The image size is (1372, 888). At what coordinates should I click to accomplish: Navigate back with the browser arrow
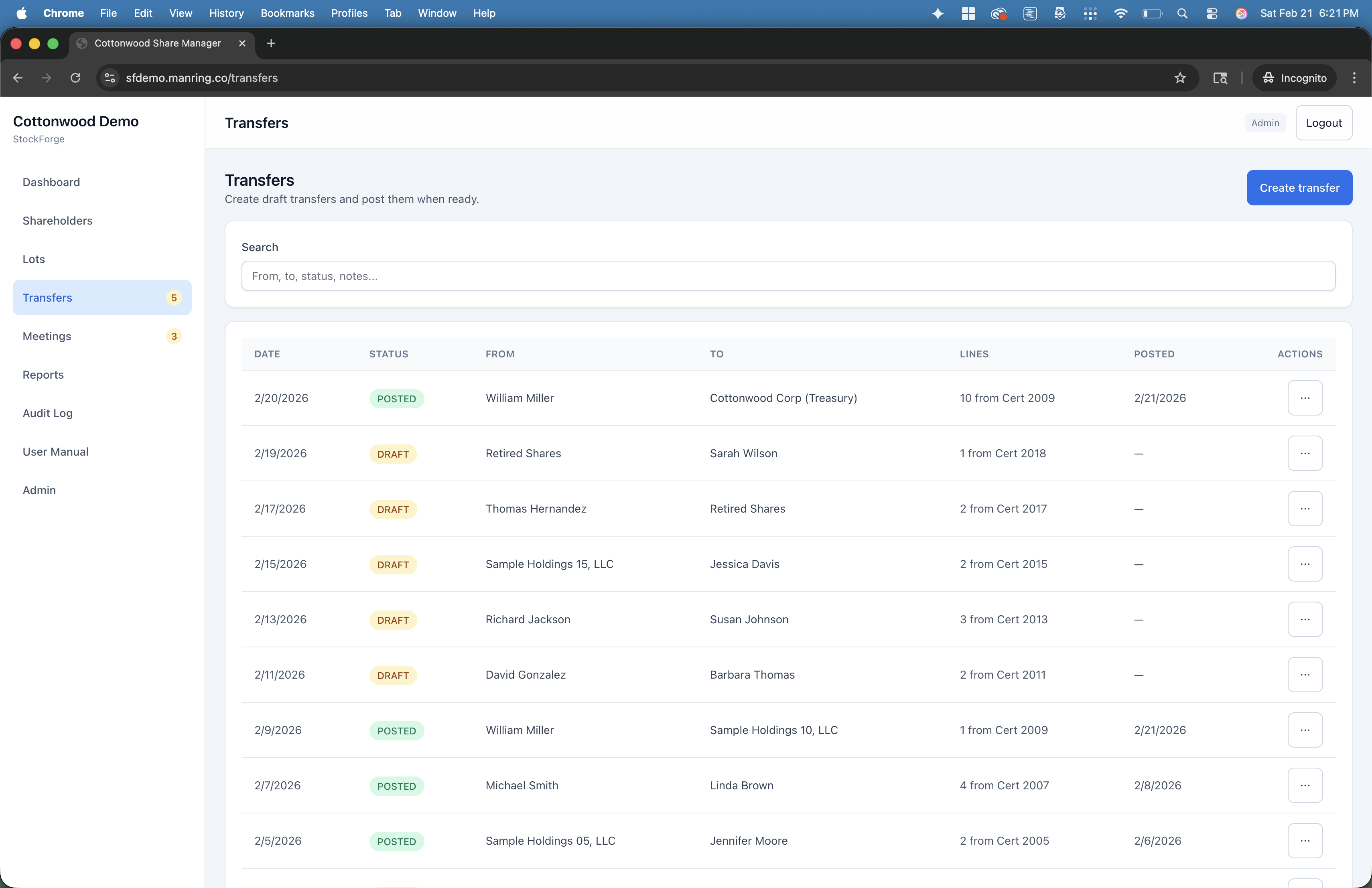tap(17, 78)
